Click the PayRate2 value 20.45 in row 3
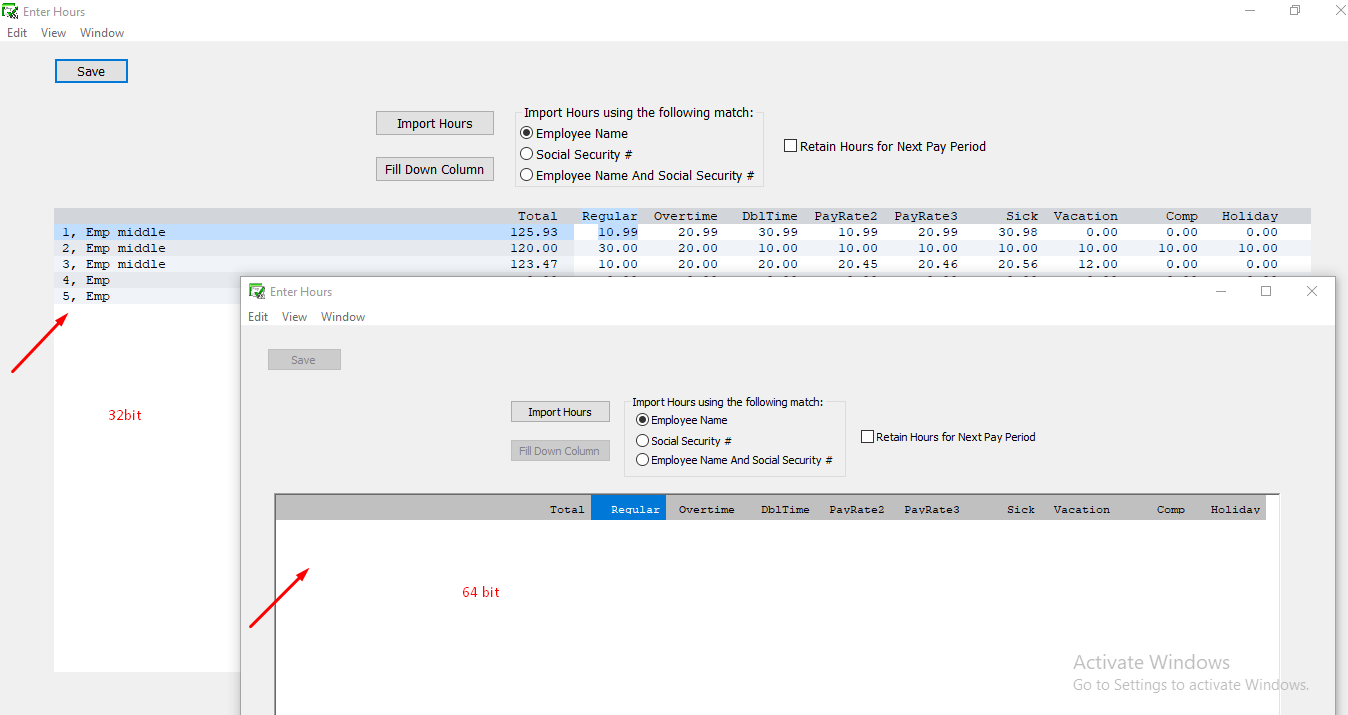Image resolution: width=1348 pixels, height=715 pixels. coord(858,264)
